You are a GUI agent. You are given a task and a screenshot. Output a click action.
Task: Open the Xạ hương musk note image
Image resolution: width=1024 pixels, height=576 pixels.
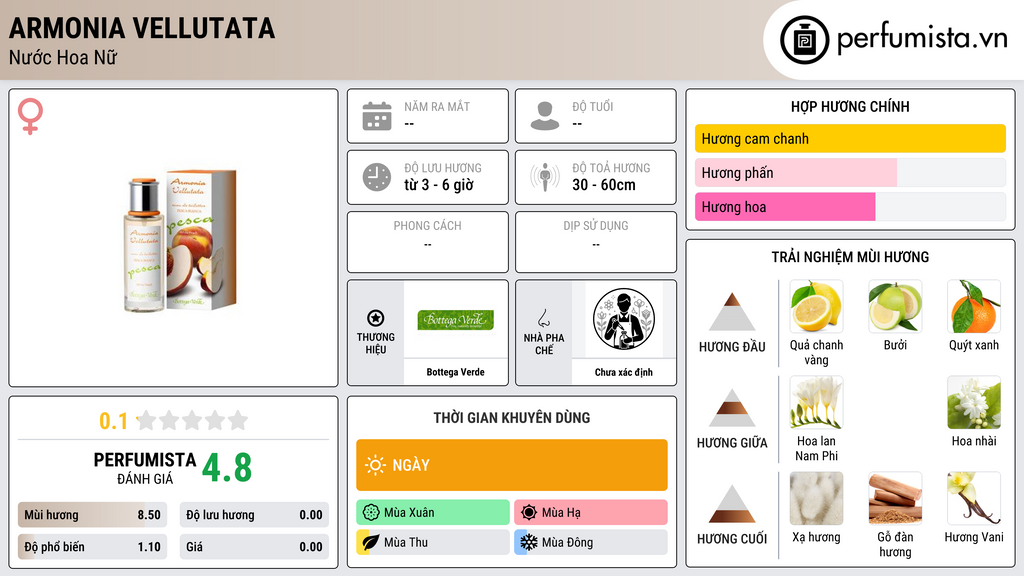(816, 499)
